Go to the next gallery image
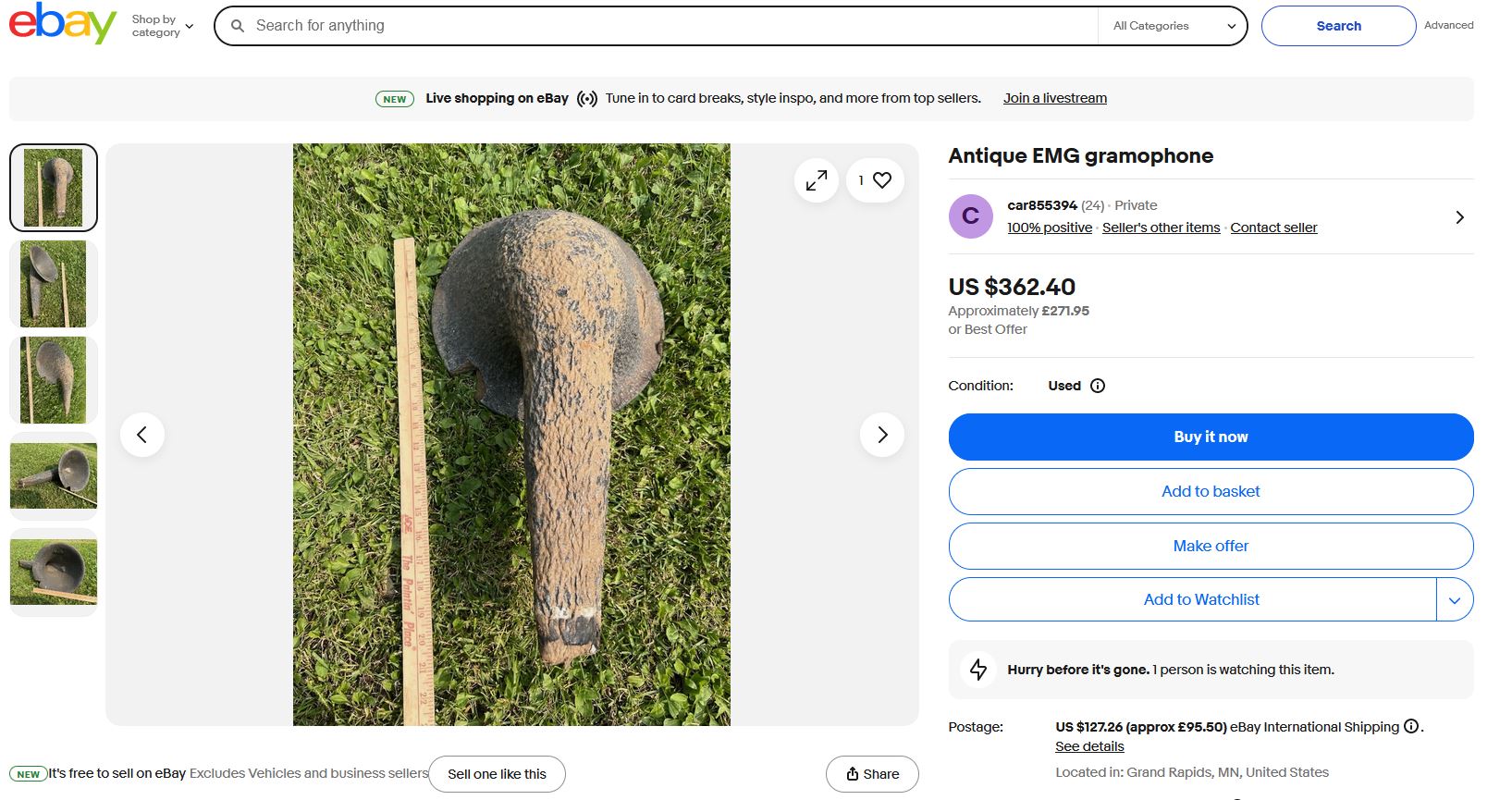This screenshot has height=800, width=1512. (x=881, y=435)
